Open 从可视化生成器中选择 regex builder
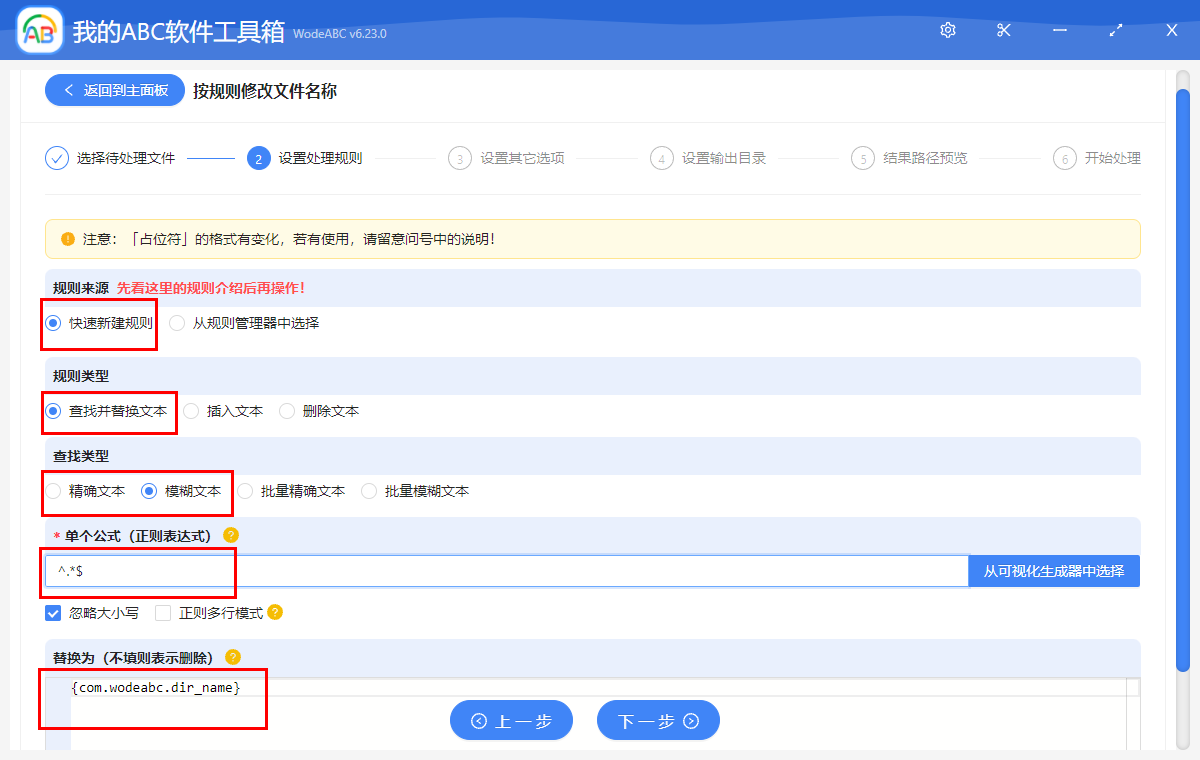Viewport: 1200px width, 760px height. point(1054,570)
